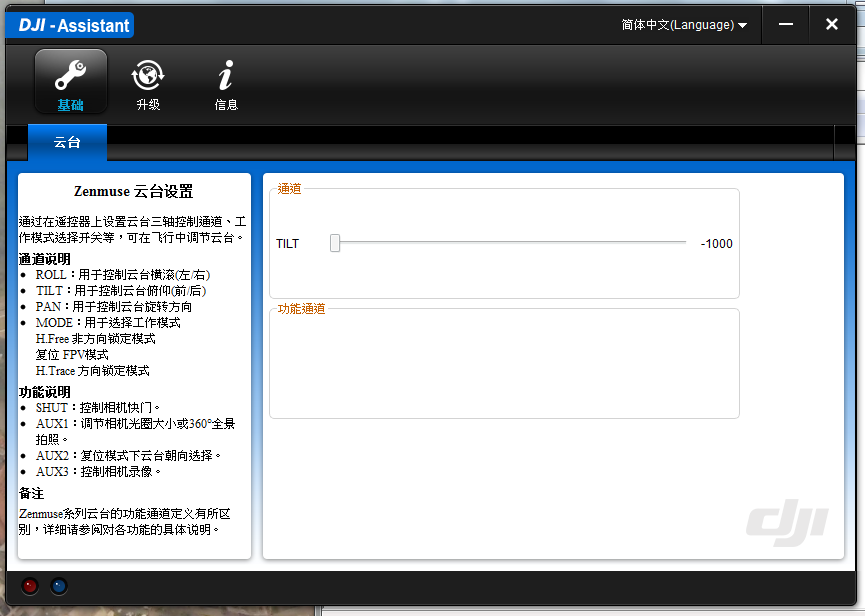Click the 复位 FPV模式 line

(72, 355)
